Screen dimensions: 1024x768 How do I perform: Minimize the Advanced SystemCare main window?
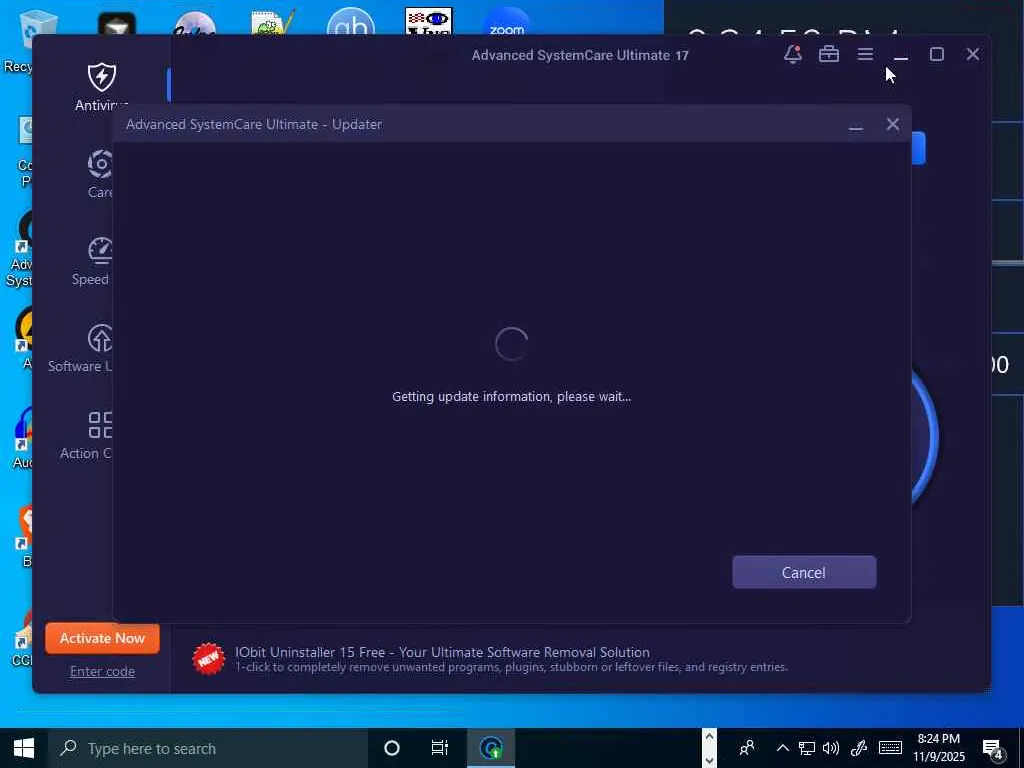coord(901,55)
